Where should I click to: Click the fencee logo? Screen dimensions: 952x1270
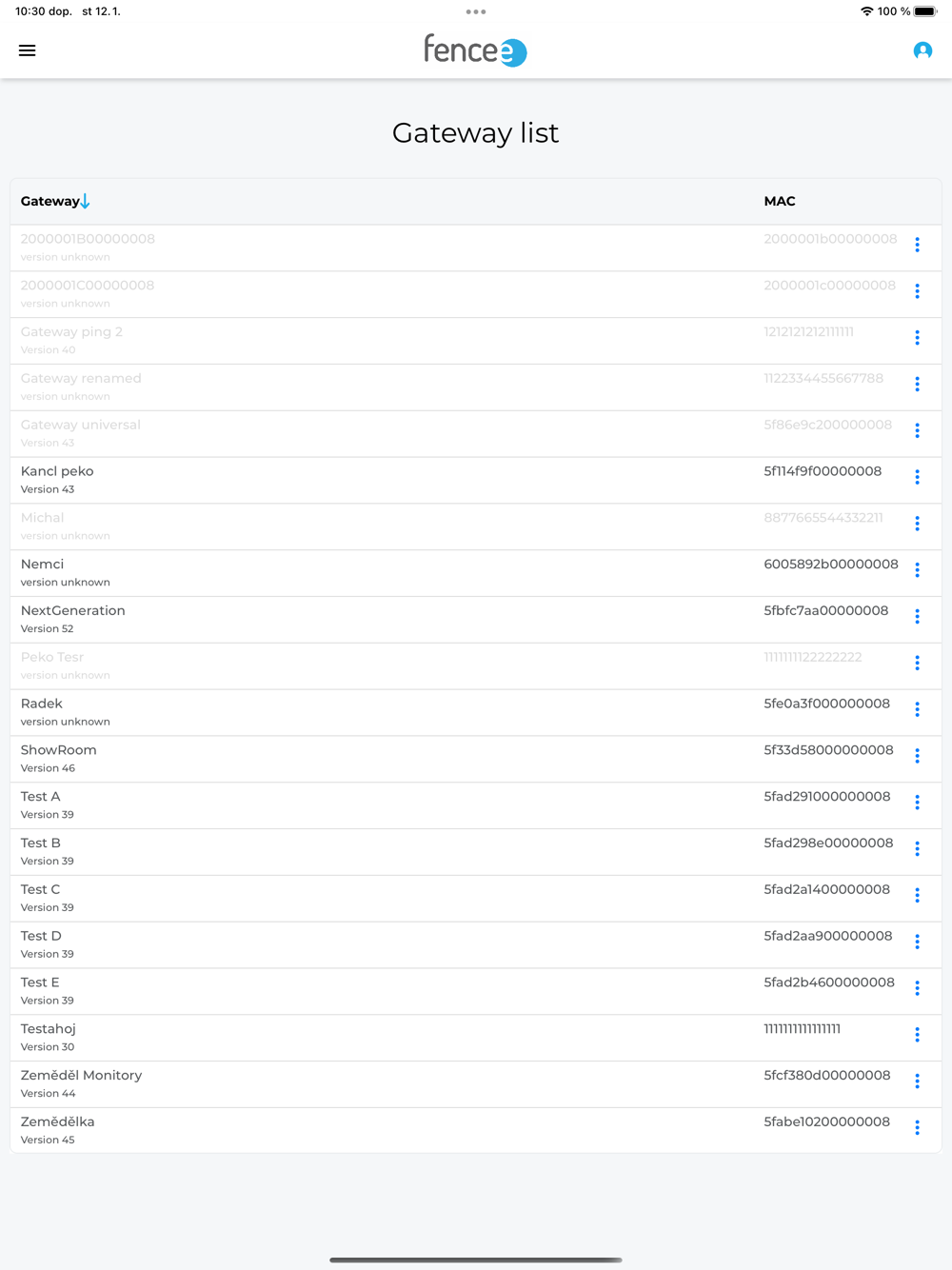pyautogui.click(x=475, y=50)
